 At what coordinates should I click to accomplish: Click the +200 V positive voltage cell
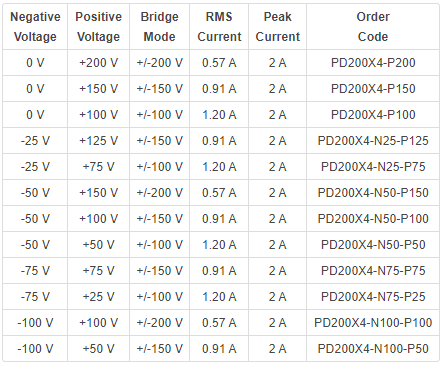(x=98, y=63)
